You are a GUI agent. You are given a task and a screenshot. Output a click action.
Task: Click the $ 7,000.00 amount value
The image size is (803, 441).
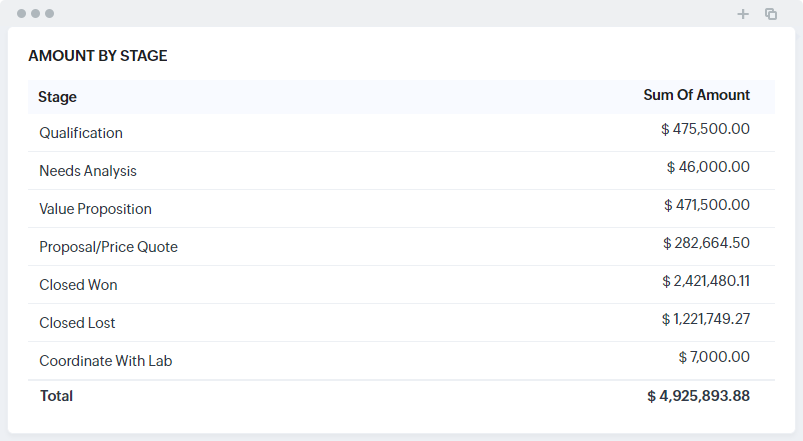(x=713, y=357)
